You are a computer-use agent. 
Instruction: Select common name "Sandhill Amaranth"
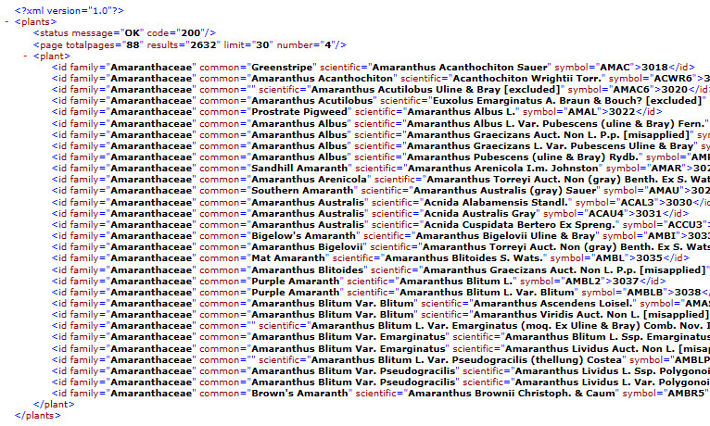299,168
